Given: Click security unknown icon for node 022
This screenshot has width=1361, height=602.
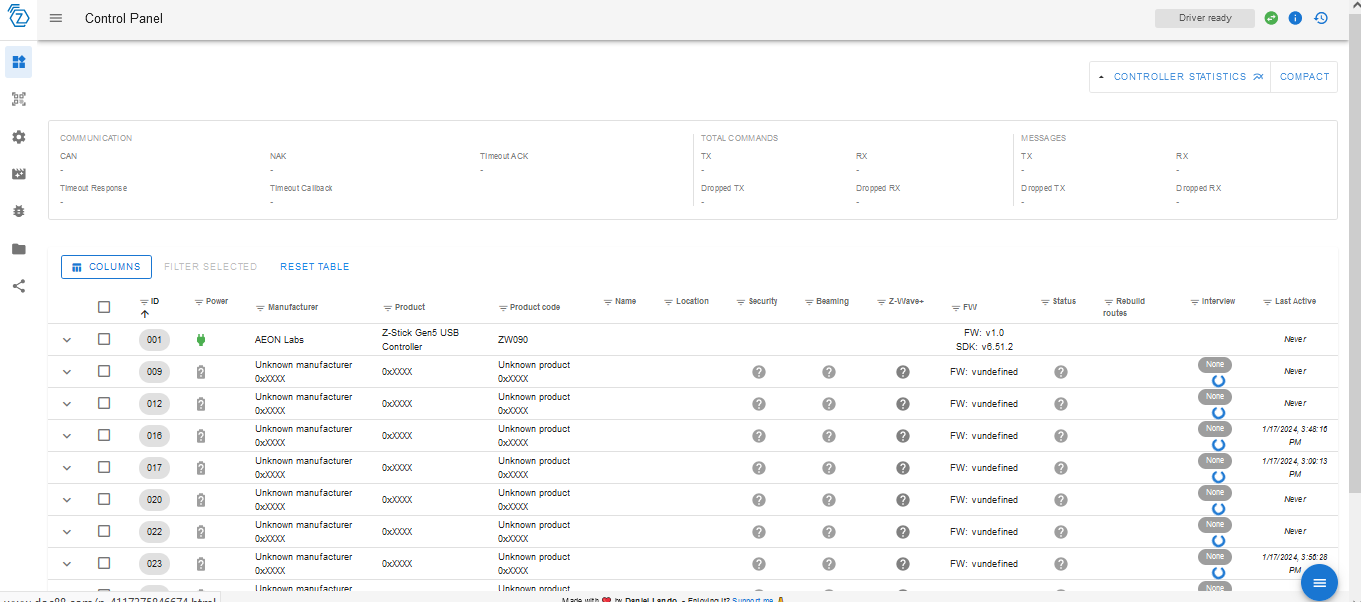Looking at the screenshot, I should pyautogui.click(x=759, y=532).
